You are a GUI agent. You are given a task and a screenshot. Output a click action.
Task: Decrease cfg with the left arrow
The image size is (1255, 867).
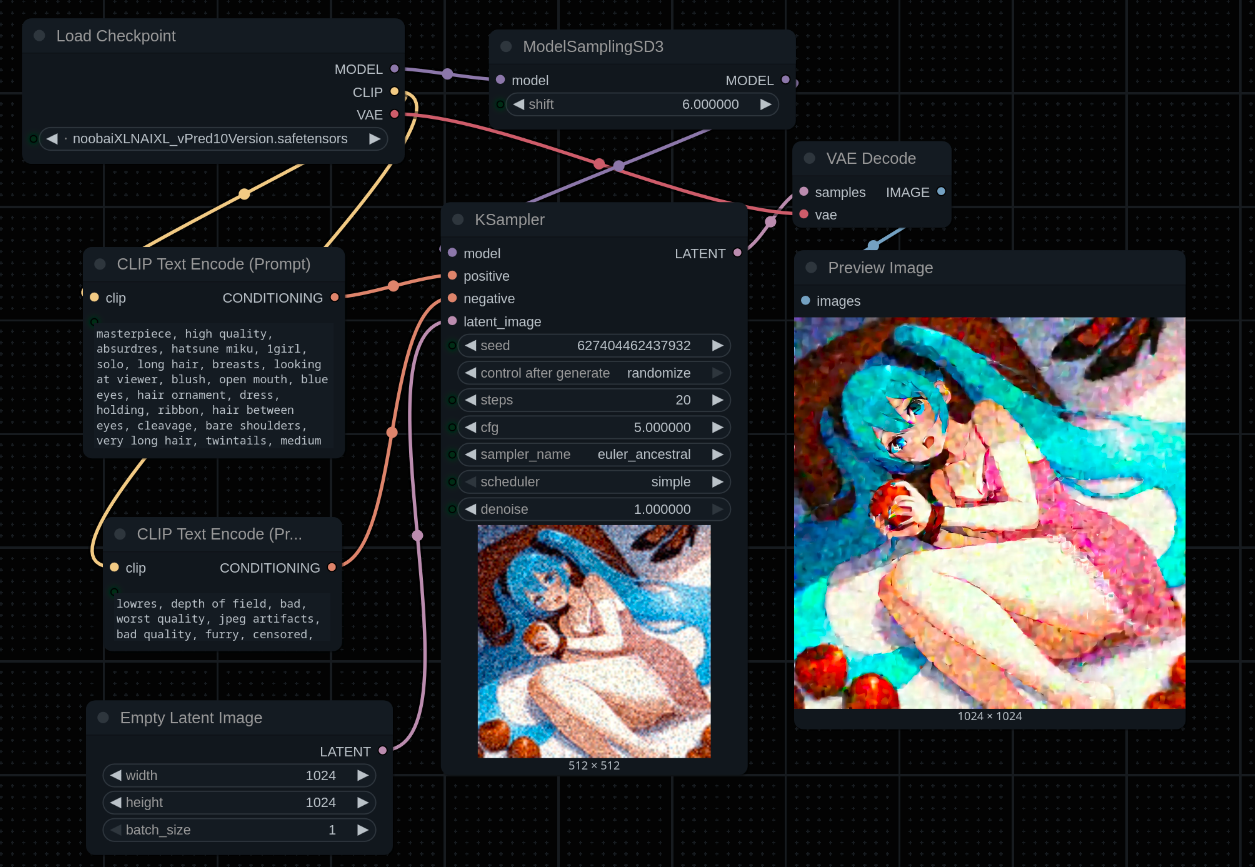(x=470, y=427)
